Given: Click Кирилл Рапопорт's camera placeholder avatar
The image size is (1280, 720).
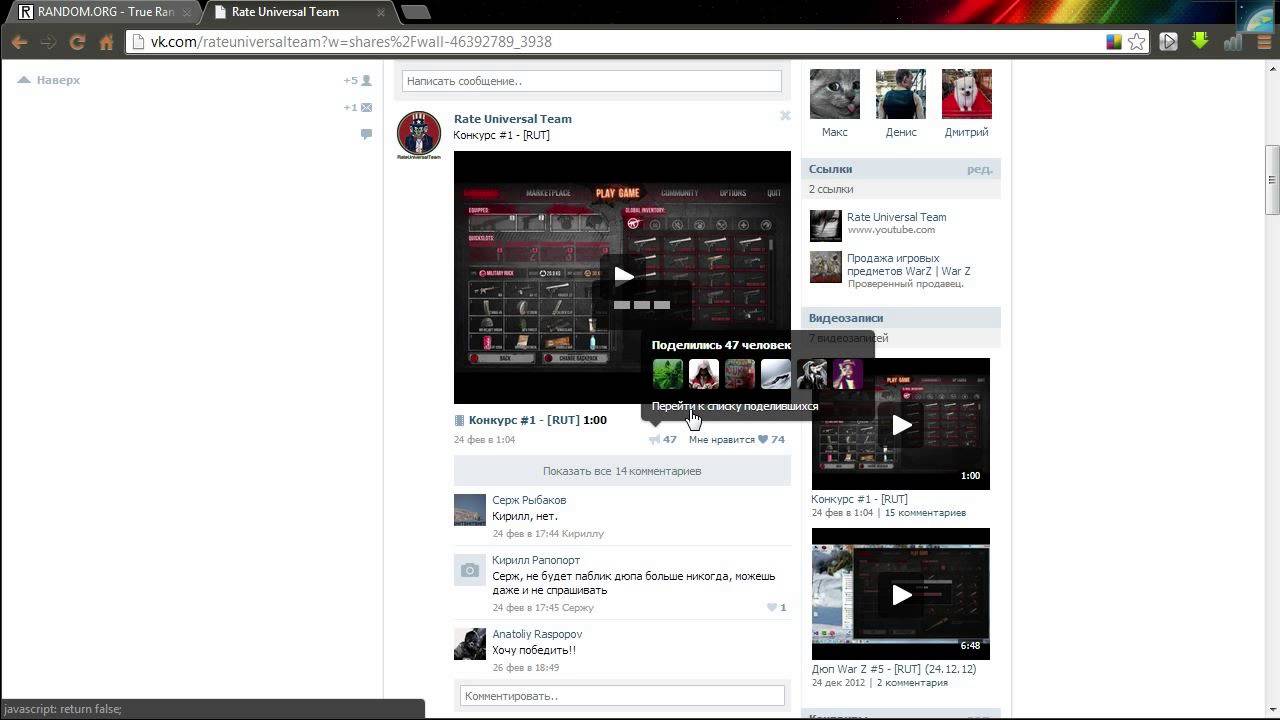Looking at the screenshot, I should (470, 570).
